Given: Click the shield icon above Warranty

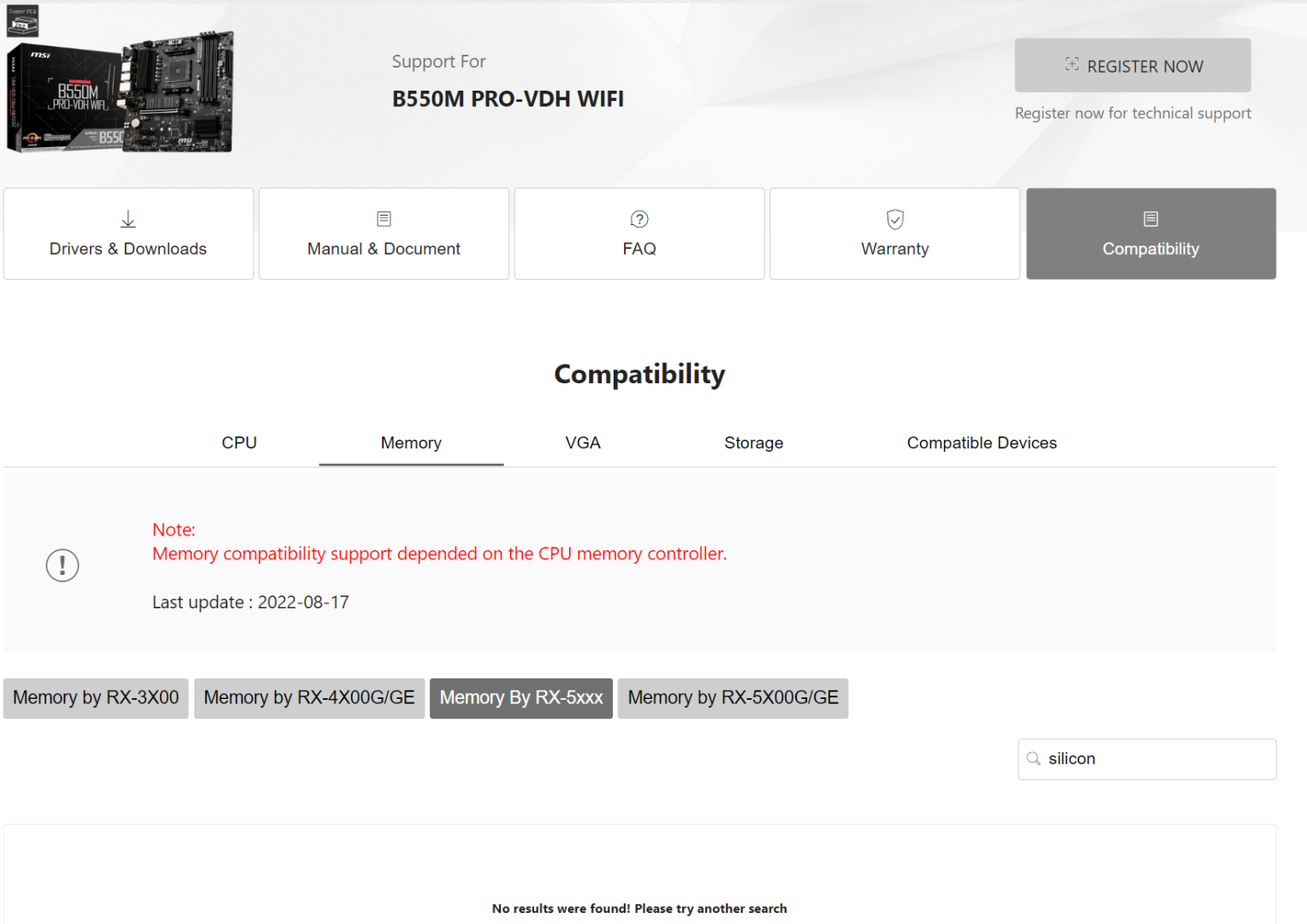Looking at the screenshot, I should (x=895, y=219).
